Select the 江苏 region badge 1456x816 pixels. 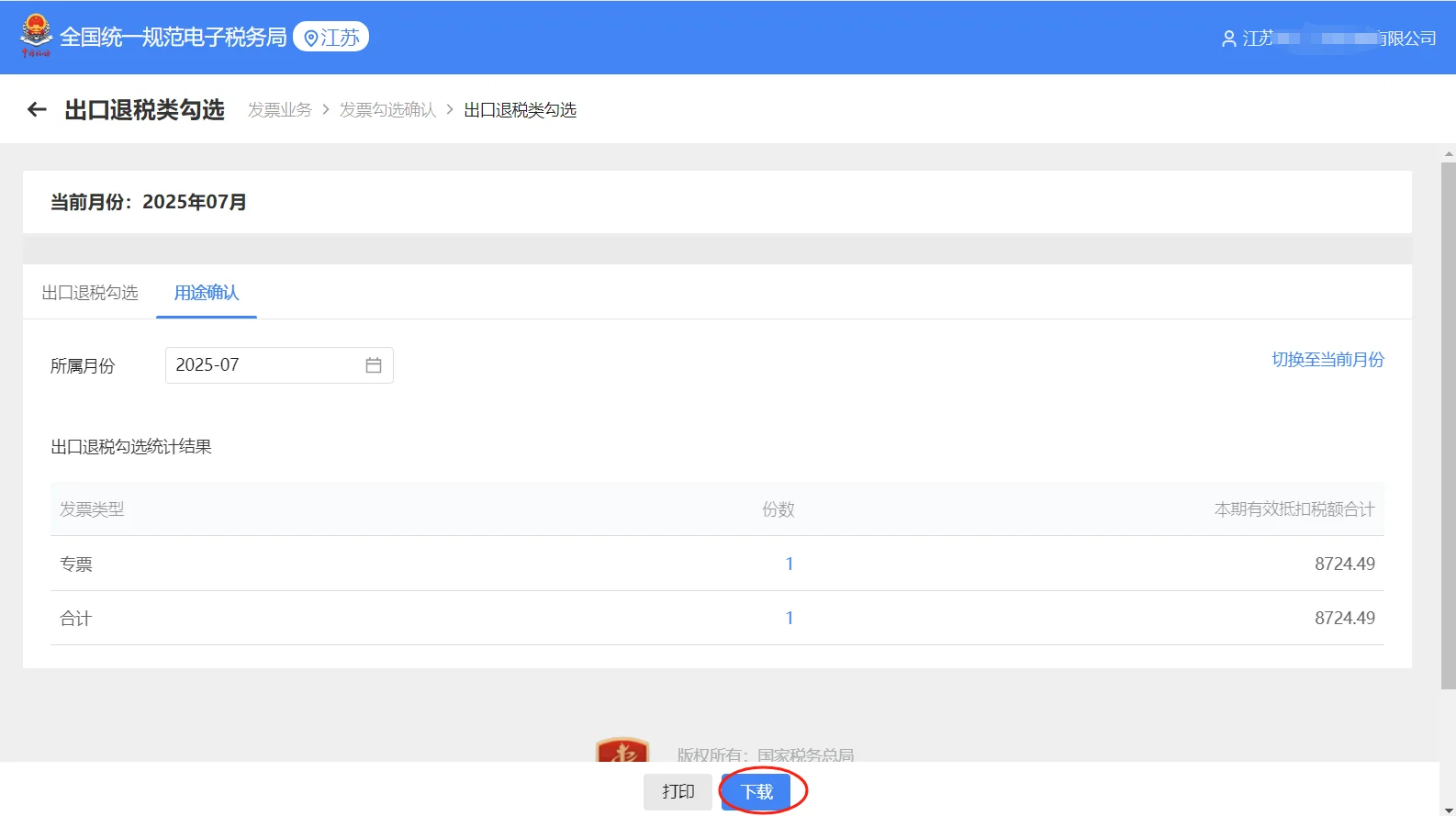330,37
